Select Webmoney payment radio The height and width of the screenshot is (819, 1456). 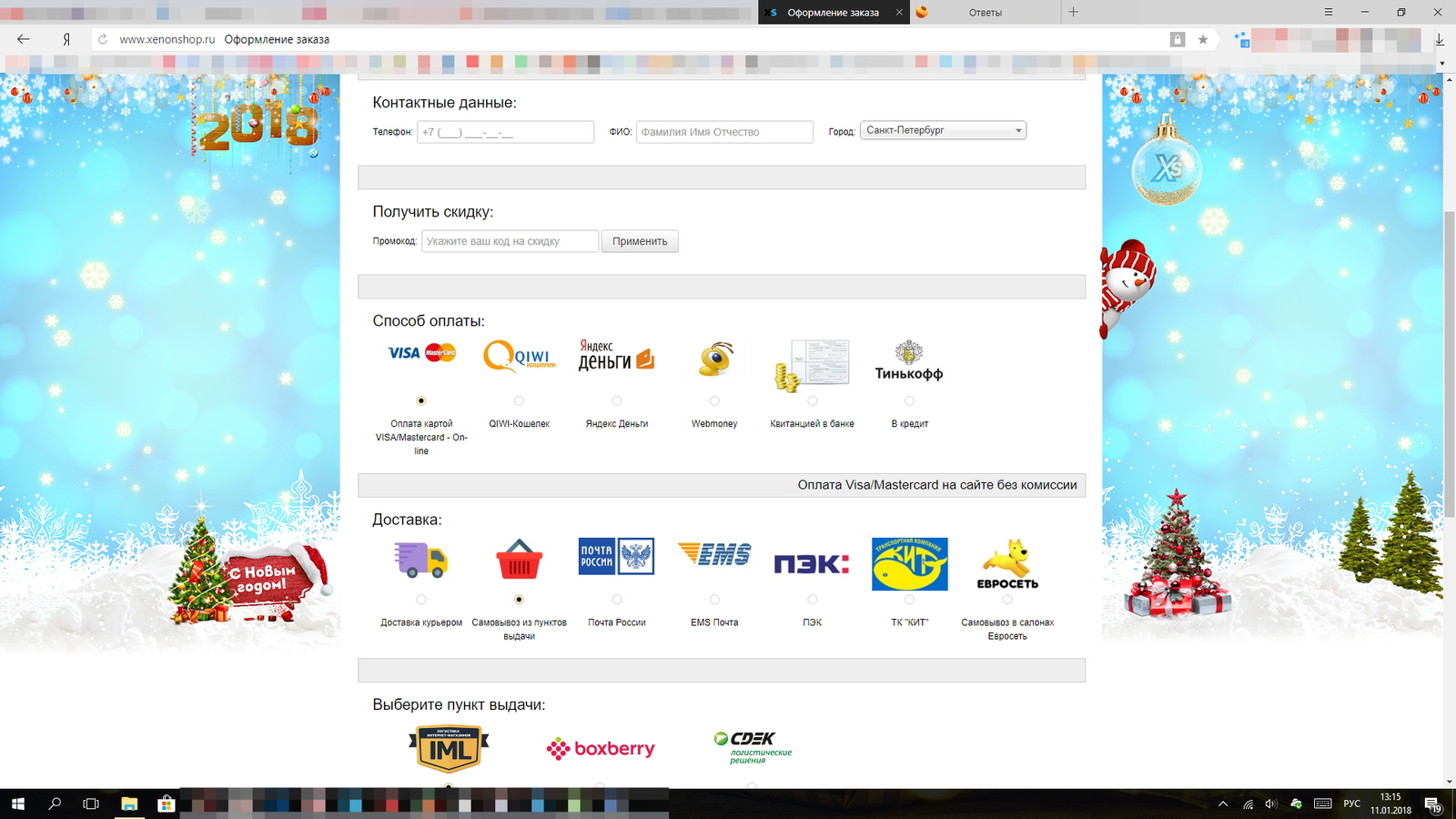tap(714, 400)
